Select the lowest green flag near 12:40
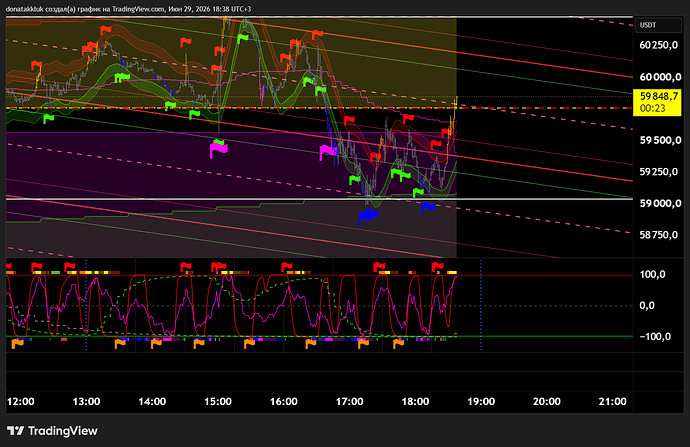The height and width of the screenshot is (447, 690). click(48, 119)
